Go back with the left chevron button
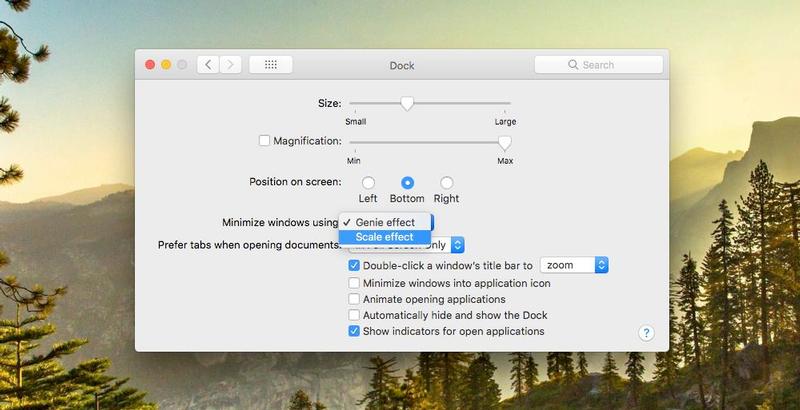 (208, 65)
